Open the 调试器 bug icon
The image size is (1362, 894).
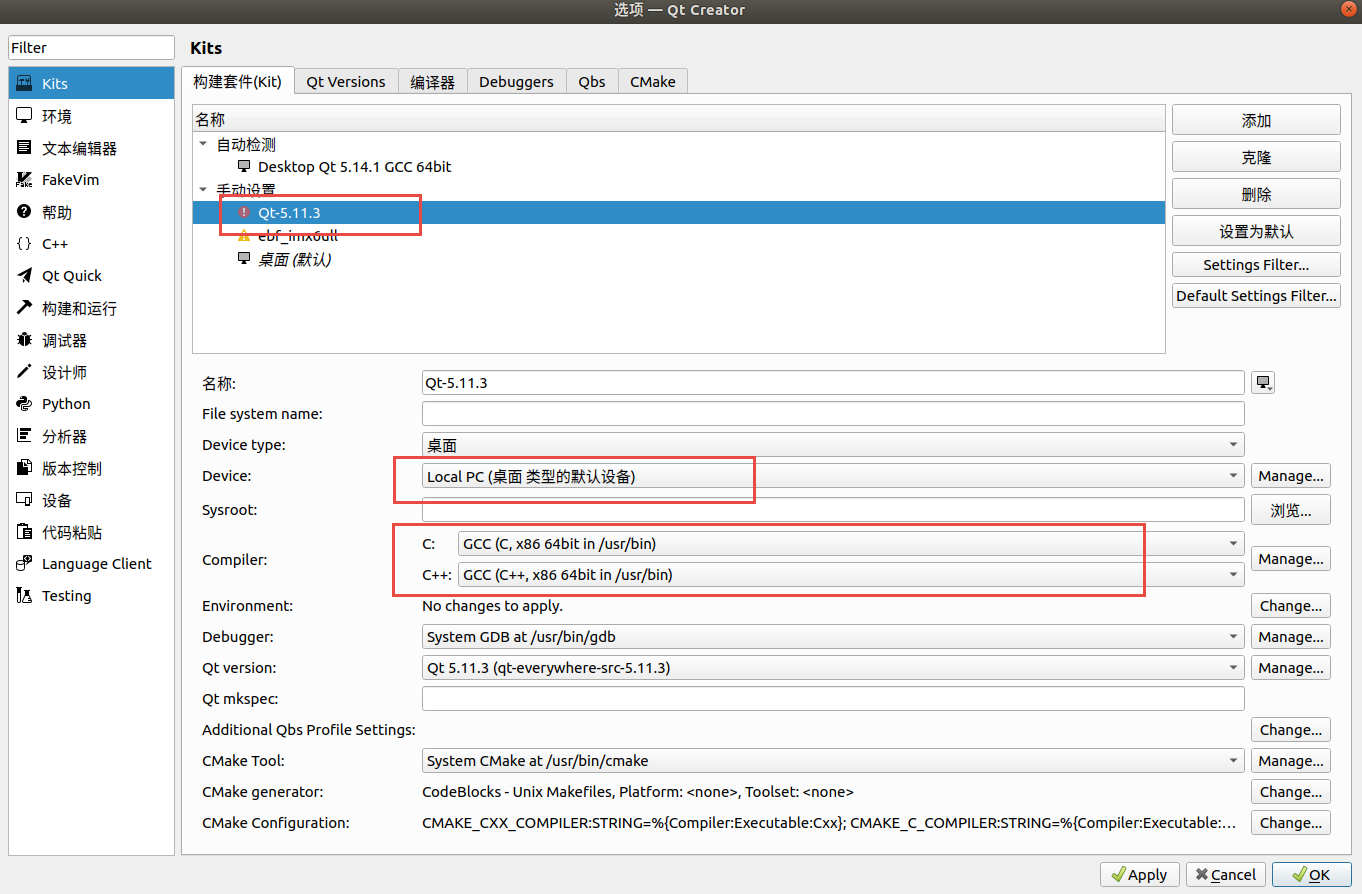pos(25,340)
